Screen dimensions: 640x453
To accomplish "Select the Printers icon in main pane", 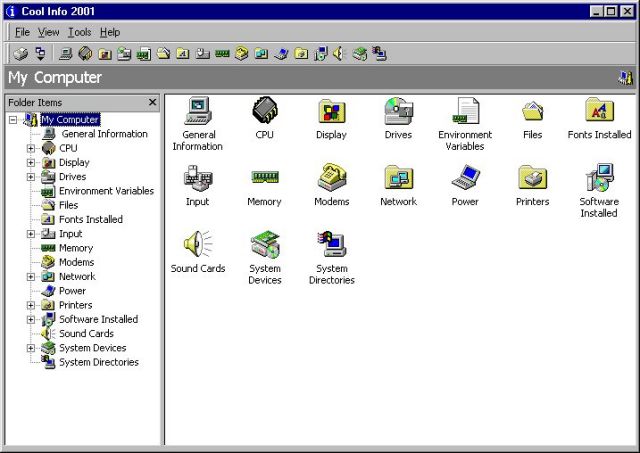I will pyautogui.click(x=533, y=177).
